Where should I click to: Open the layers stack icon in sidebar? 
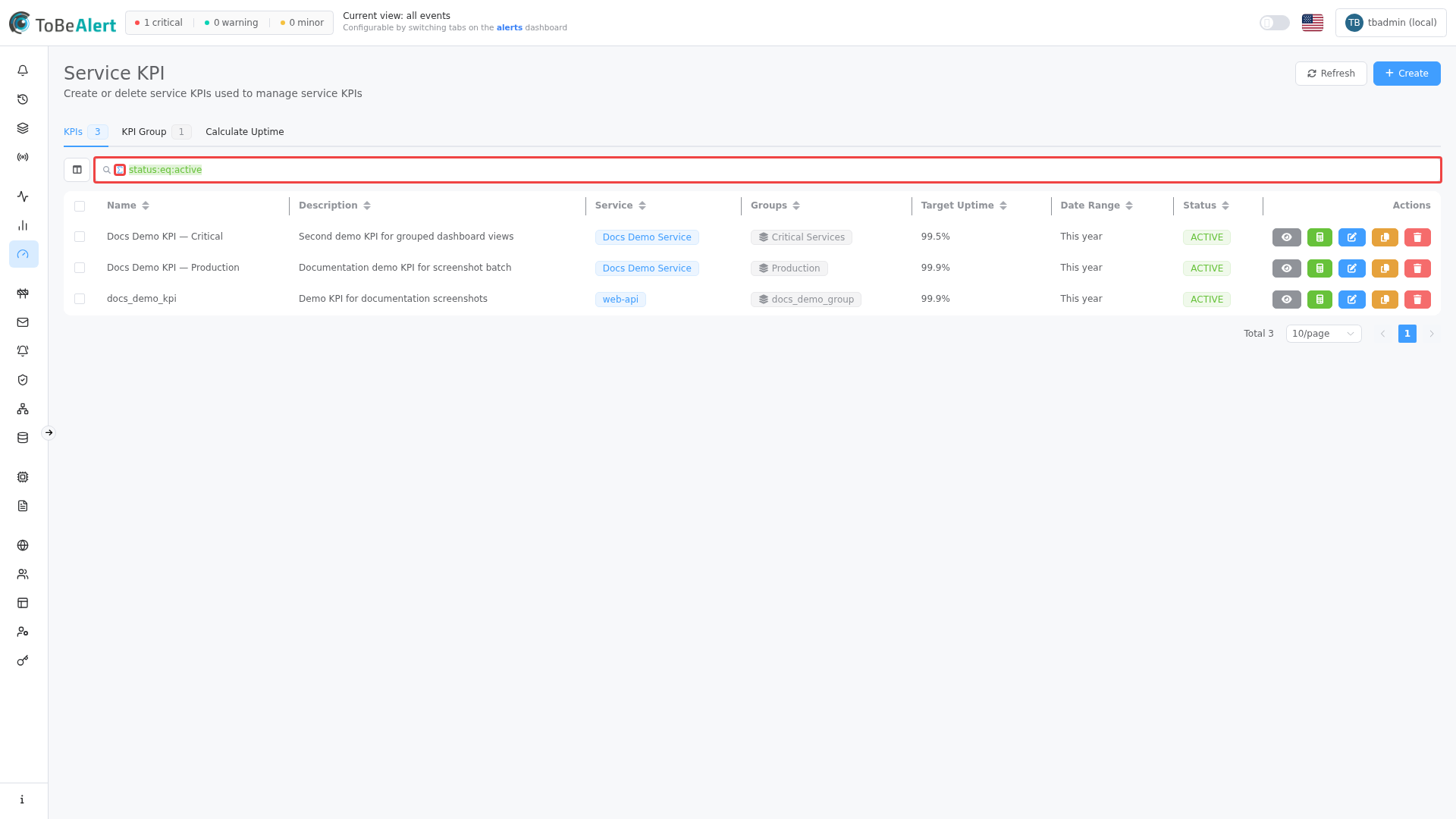tap(23, 128)
